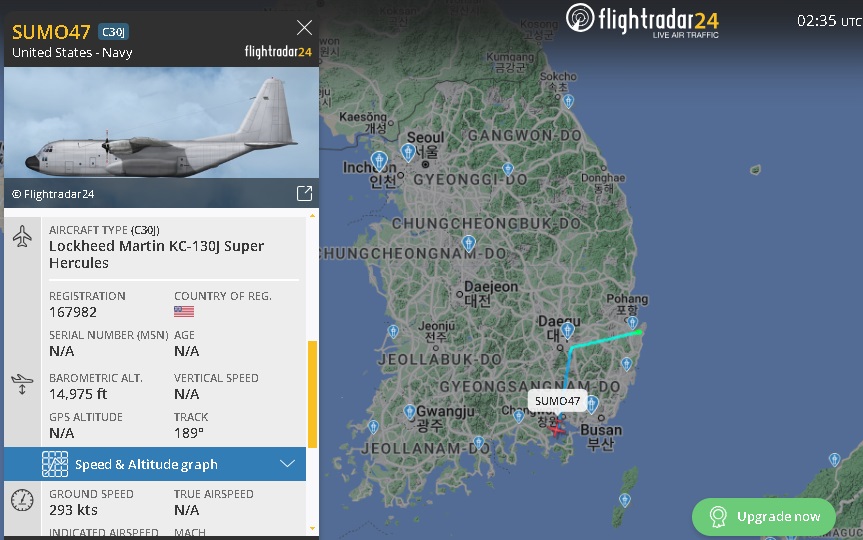The height and width of the screenshot is (540, 863).
Task: Click the Incheon airport marker pin
Action: click(x=379, y=161)
